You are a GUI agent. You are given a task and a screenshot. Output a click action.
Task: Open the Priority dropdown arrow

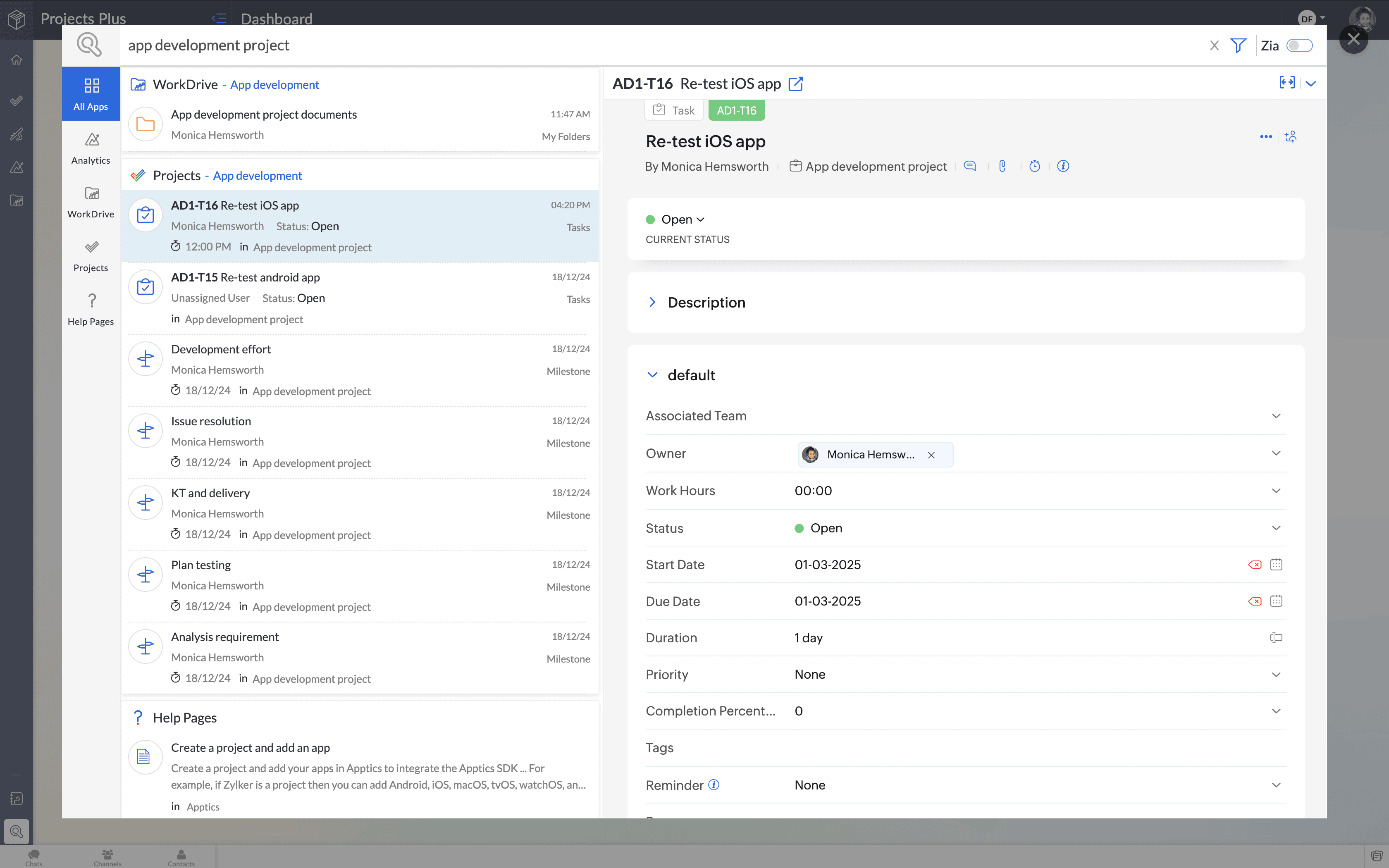coord(1276,675)
